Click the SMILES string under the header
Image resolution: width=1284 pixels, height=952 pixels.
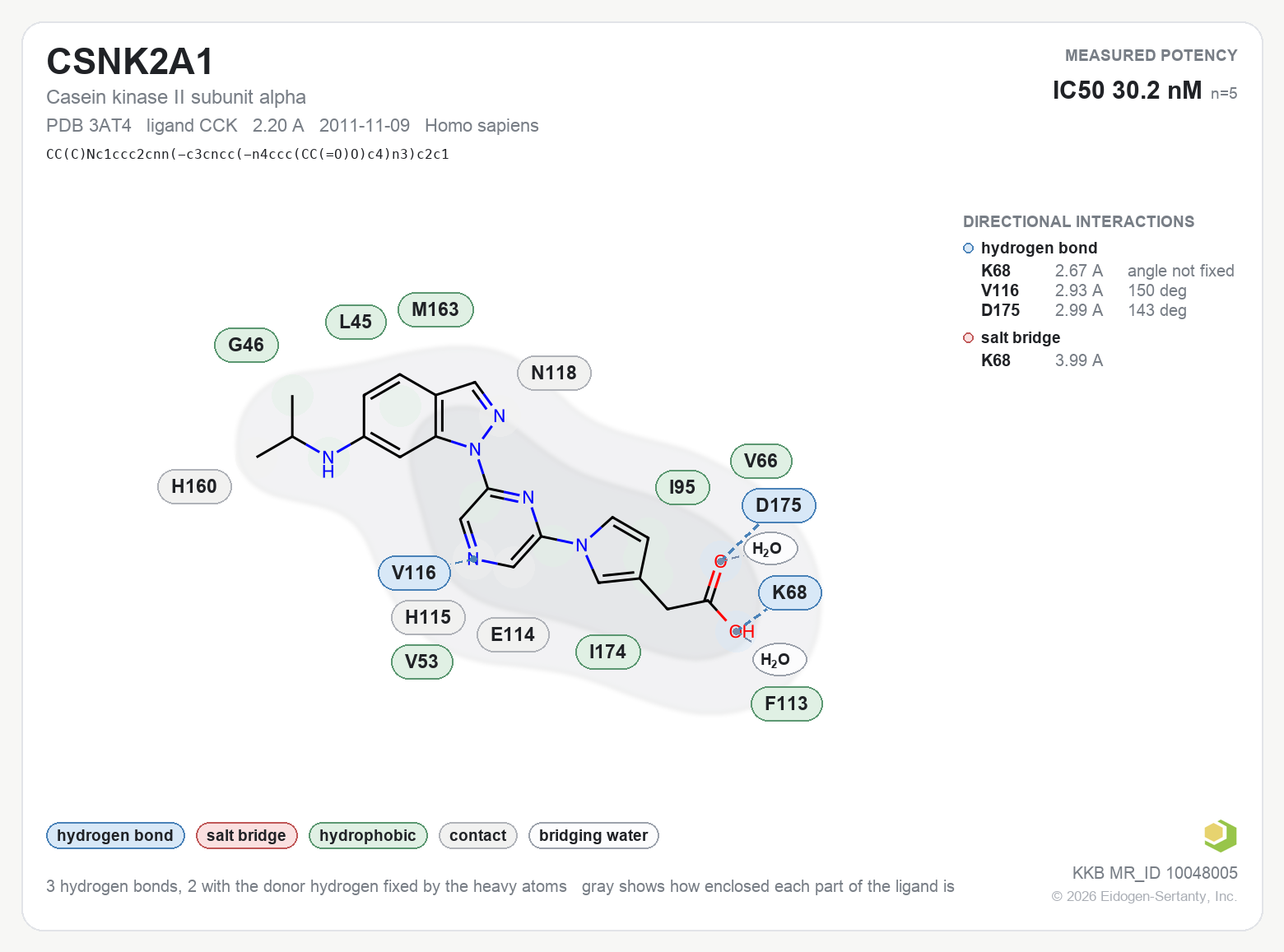(x=248, y=154)
